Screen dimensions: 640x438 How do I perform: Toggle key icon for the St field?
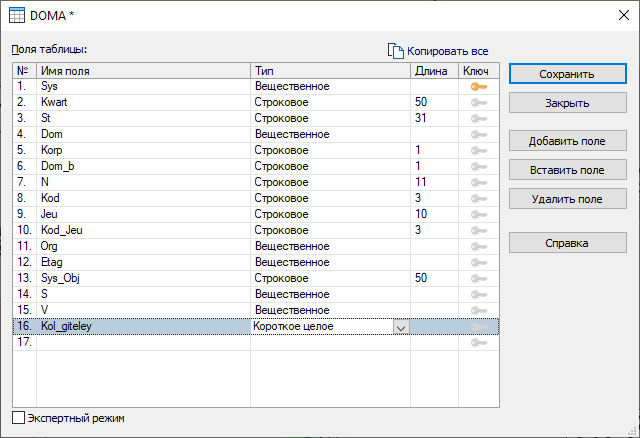(478, 118)
